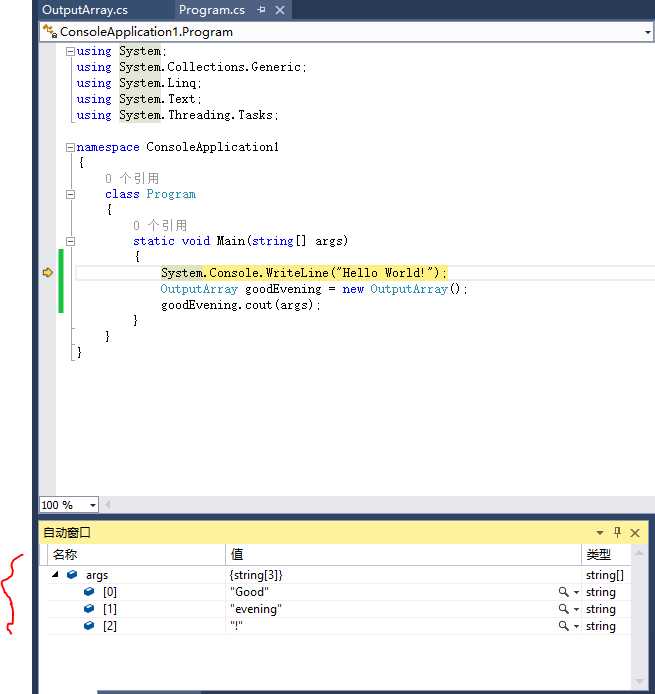The height and width of the screenshot is (694, 655).
Task: Click the 0 个引用 link above Main
Action: coord(160,225)
